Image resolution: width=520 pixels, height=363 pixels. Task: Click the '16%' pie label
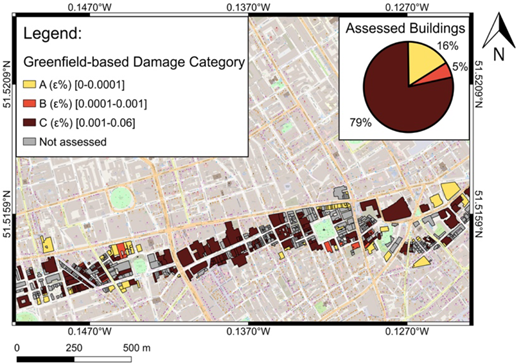click(448, 46)
